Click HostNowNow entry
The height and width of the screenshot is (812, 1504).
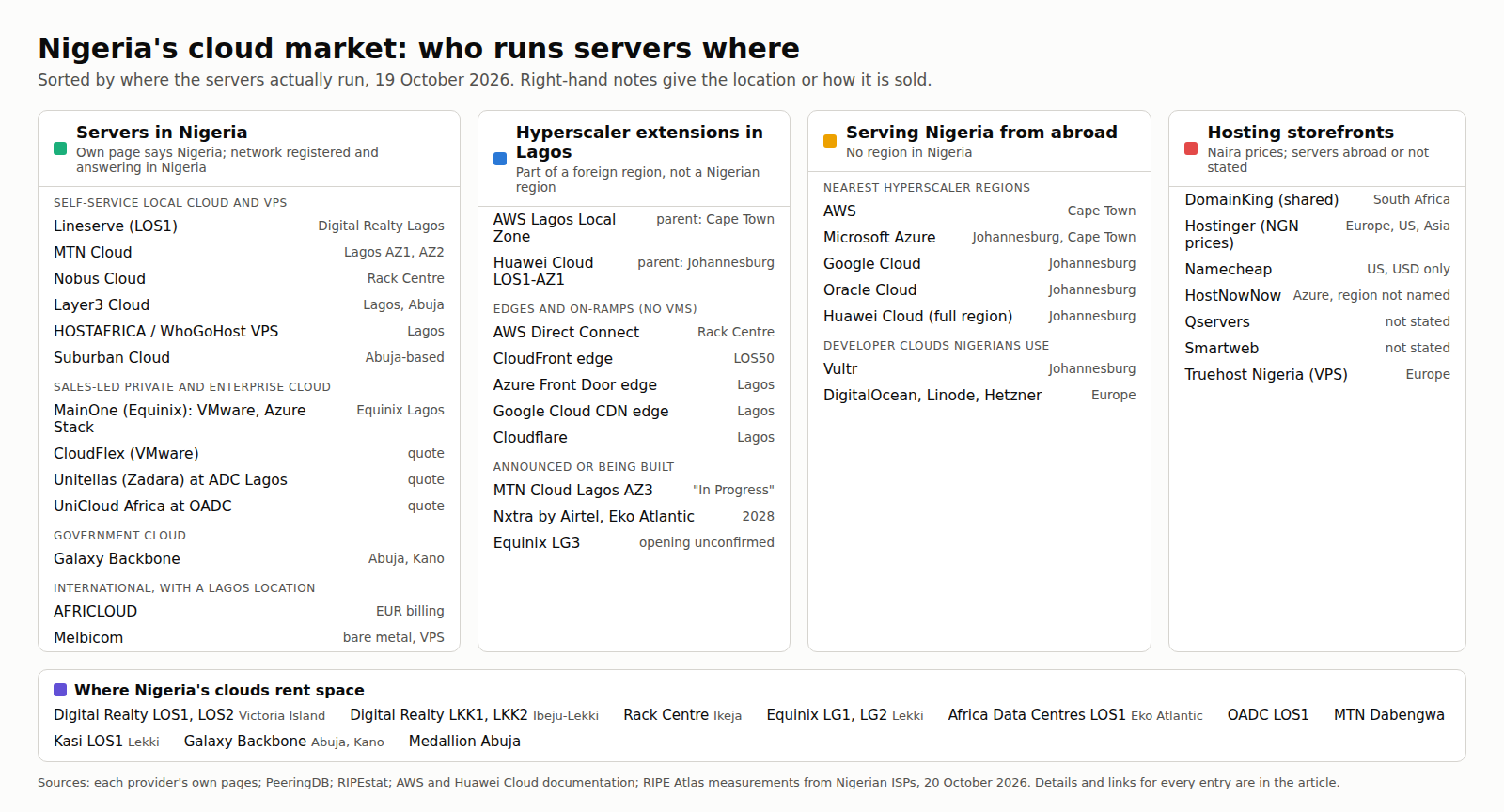pos(1317,295)
